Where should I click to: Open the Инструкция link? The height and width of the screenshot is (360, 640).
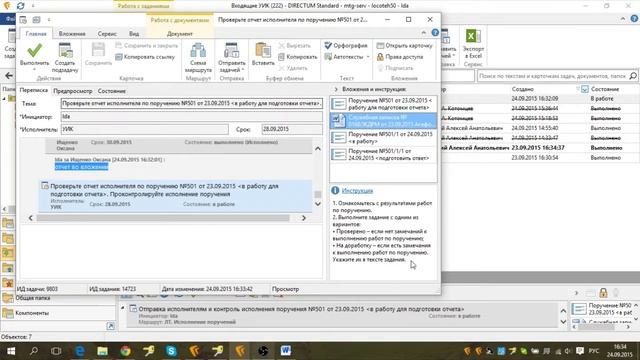357,191
